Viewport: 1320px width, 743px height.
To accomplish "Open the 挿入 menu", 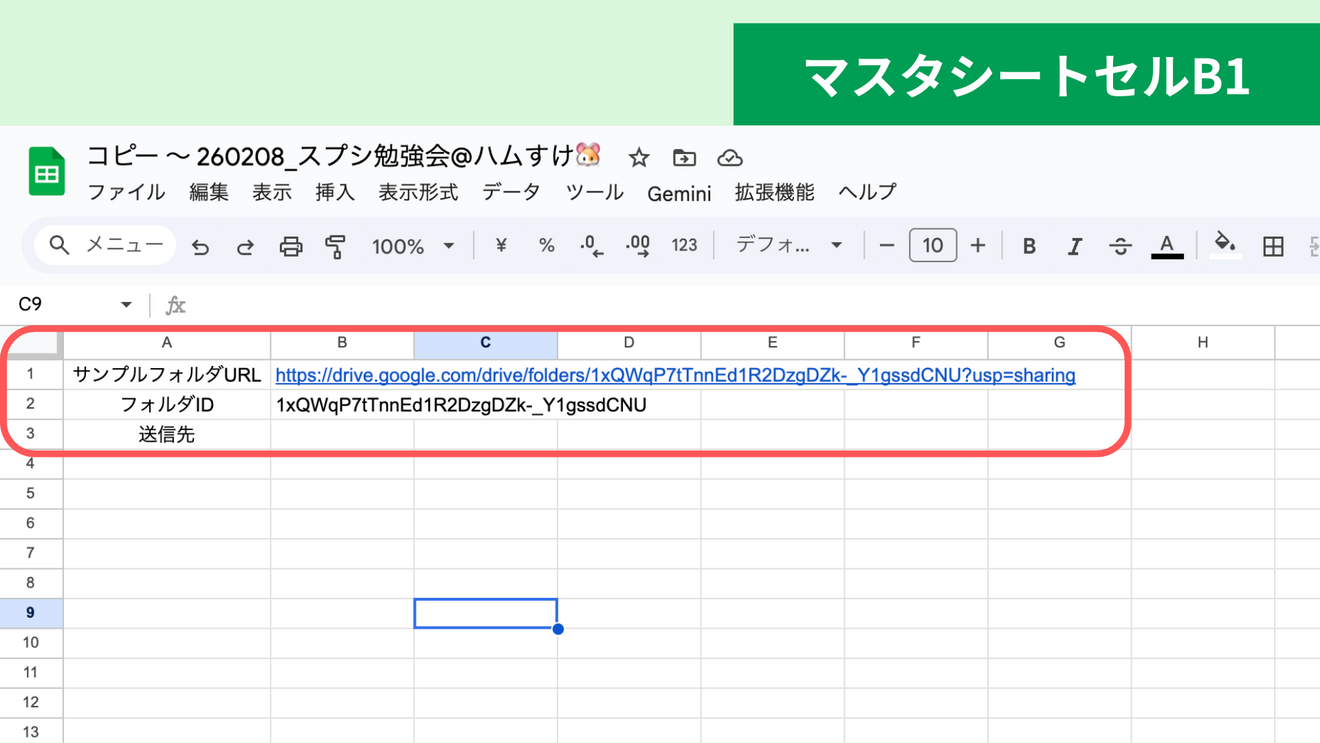I will (335, 193).
